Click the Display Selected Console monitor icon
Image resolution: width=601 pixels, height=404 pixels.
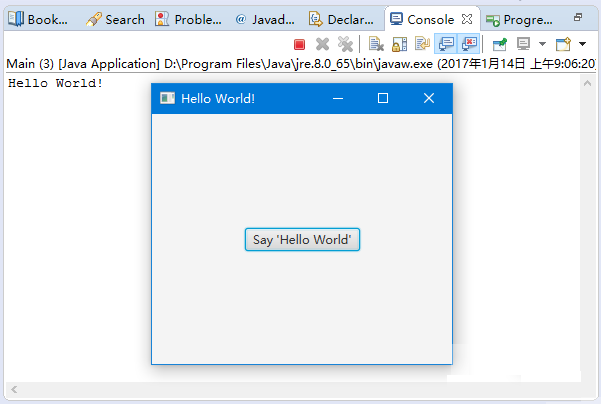tap(523, 44)
